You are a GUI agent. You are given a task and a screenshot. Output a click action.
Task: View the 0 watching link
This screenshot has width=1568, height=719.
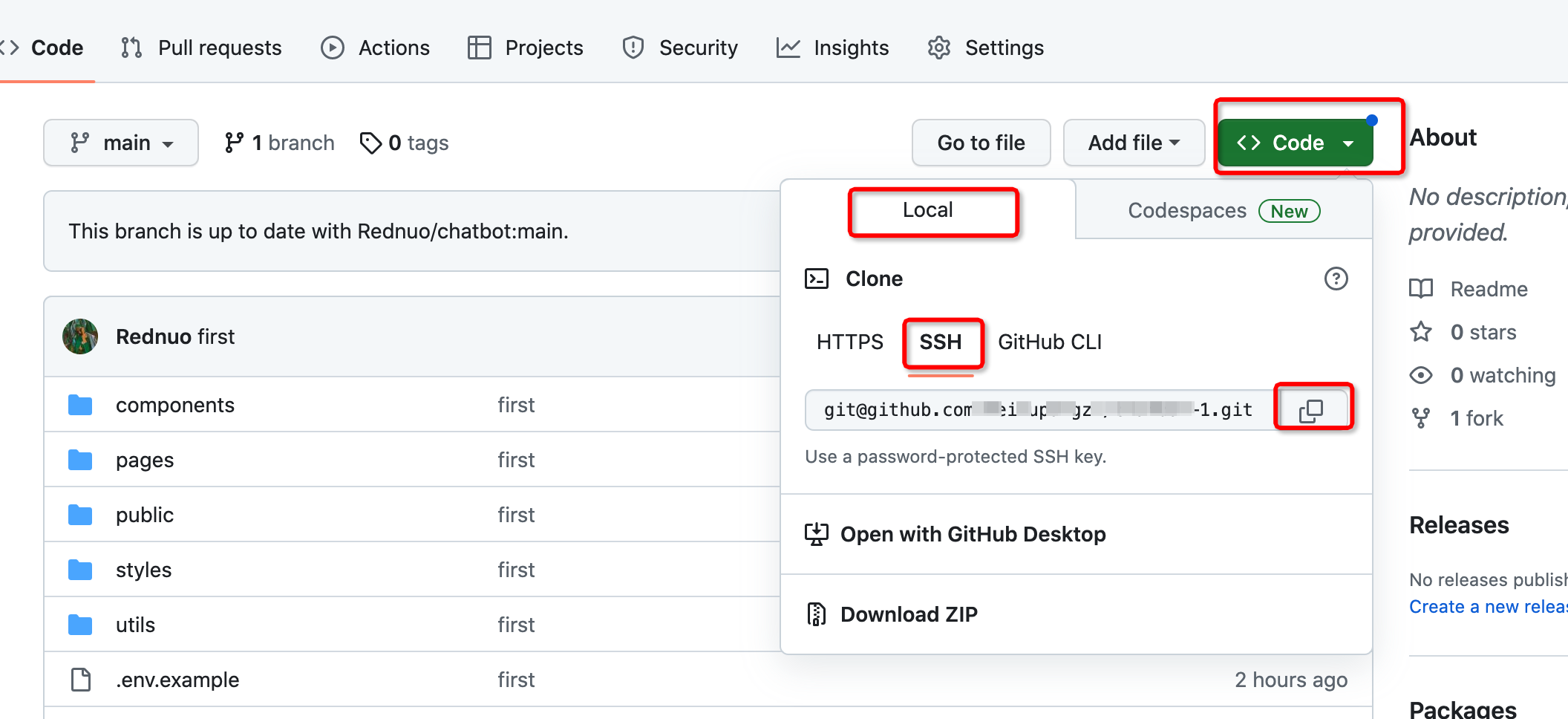[x=1503, y=375]
